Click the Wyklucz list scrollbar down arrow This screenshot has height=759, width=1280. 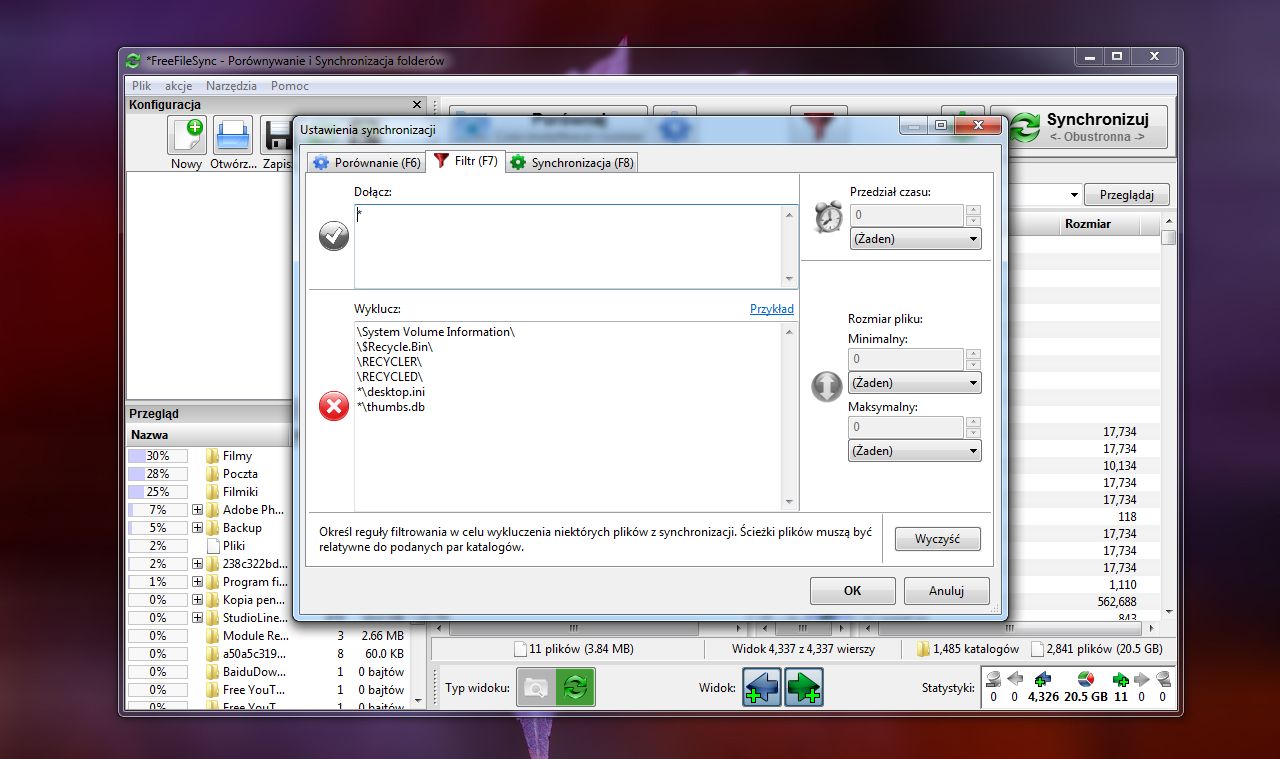click(790, 502)
